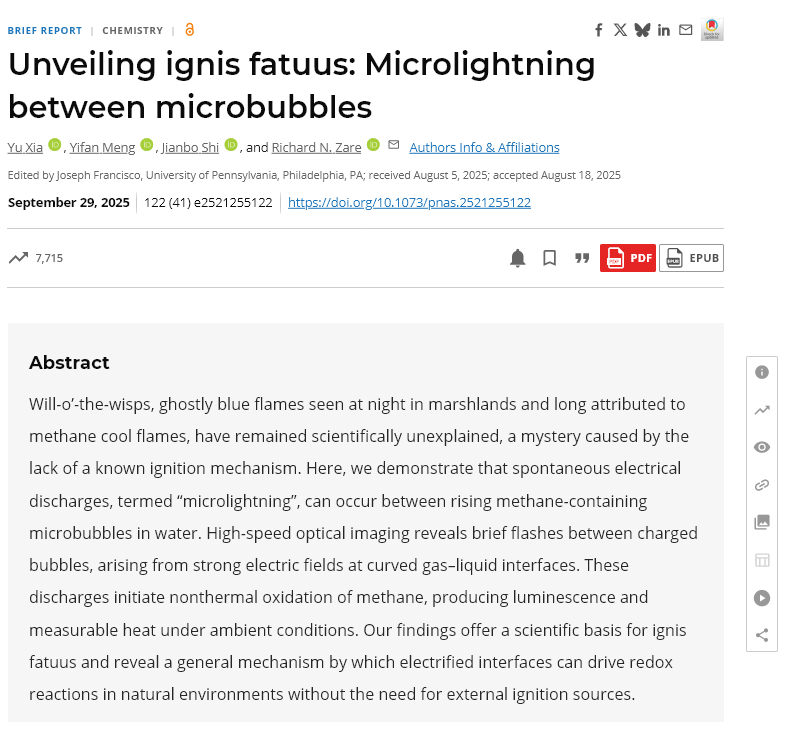Download the article as PDF
800x735 pixels.
tap(628, 258)
